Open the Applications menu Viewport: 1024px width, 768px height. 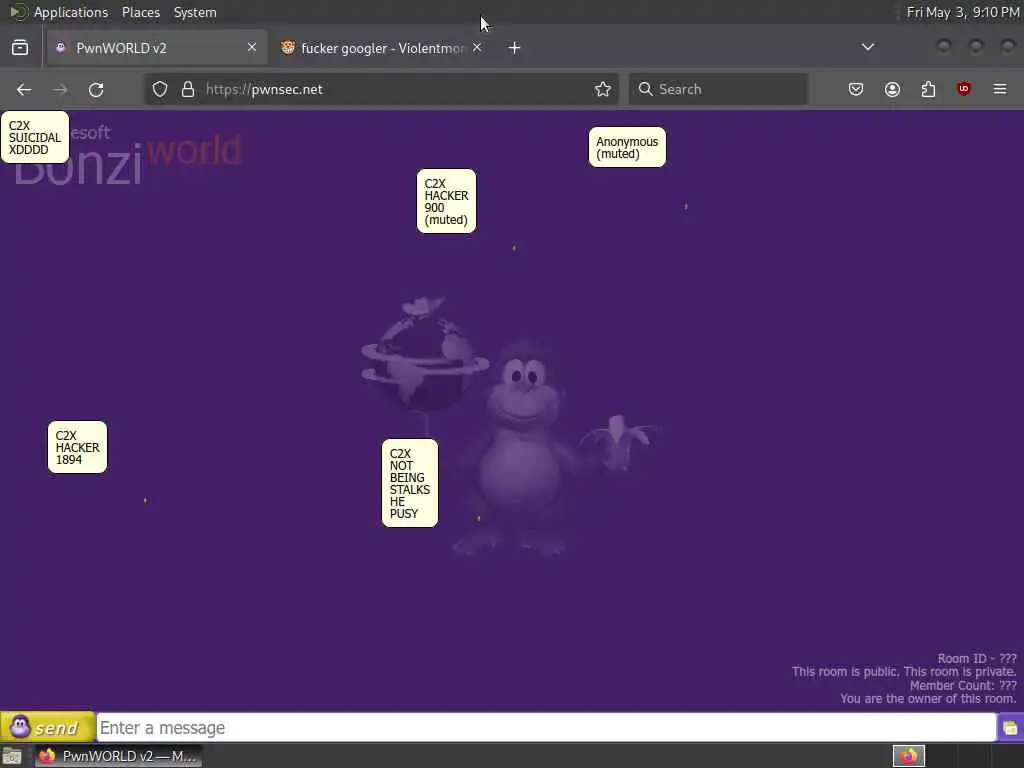tap(71, 12)
